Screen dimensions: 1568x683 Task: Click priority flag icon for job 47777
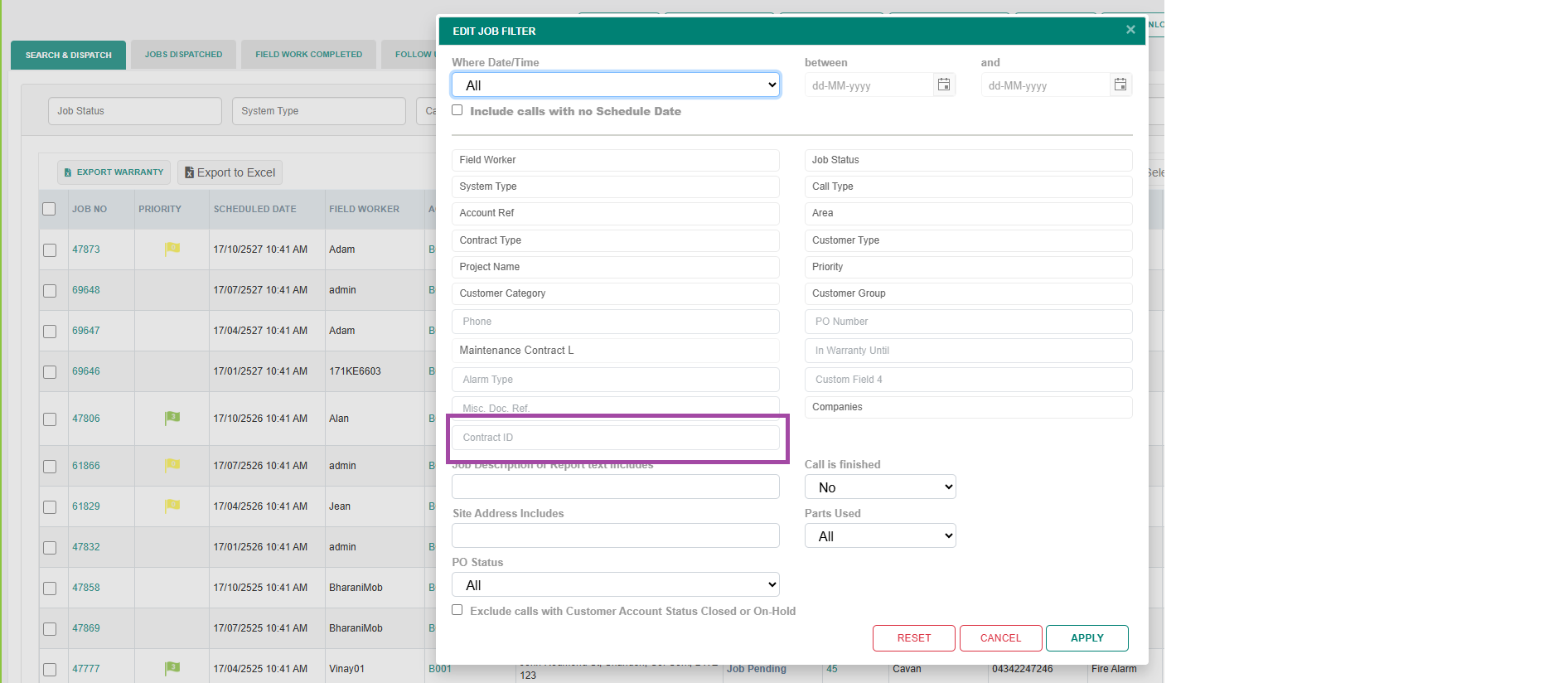click(x=172, y=668)
